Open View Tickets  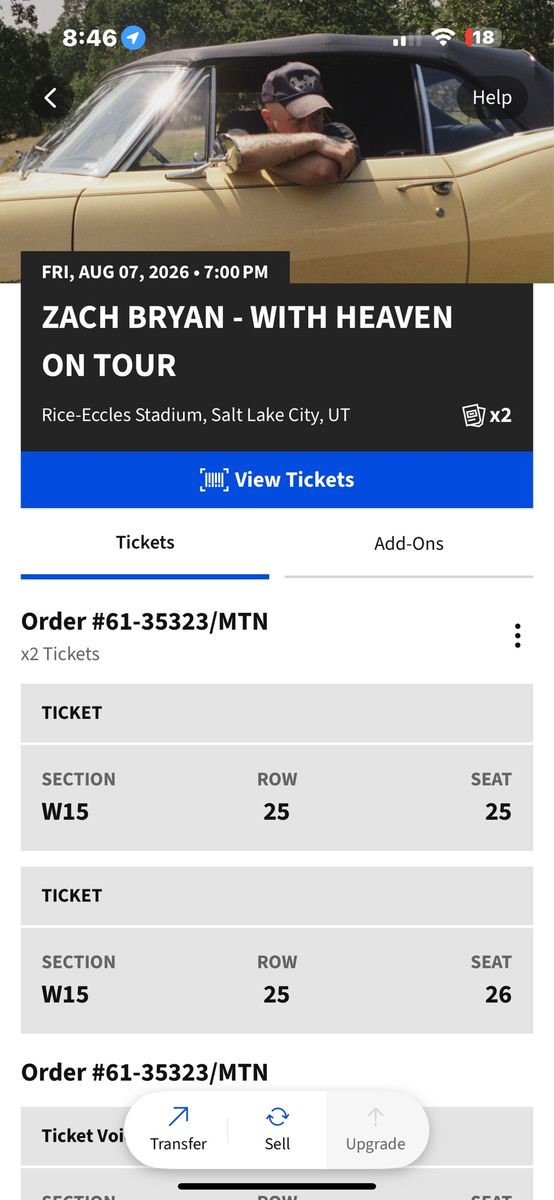click(x=277, y=480)
